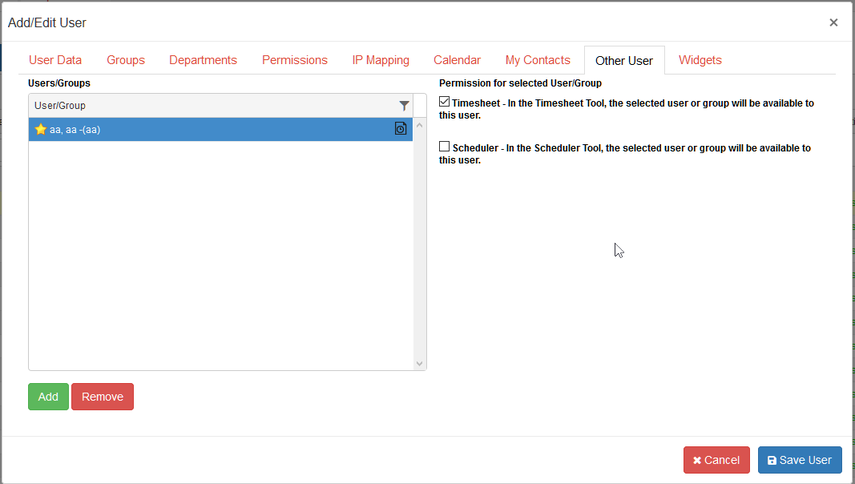This screenshot has width=855, height=484.
Task: Click the green Add button
Action: [49, 397]
